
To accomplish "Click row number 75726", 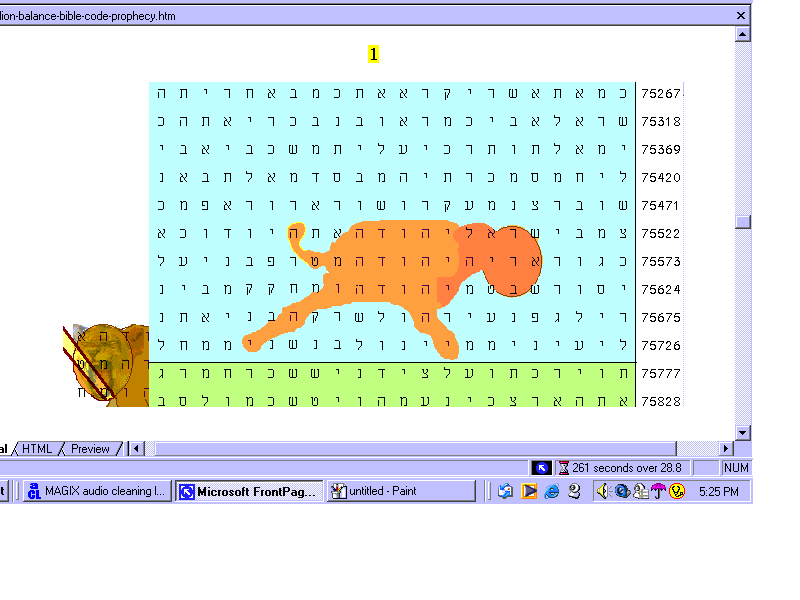I will 661,346.
